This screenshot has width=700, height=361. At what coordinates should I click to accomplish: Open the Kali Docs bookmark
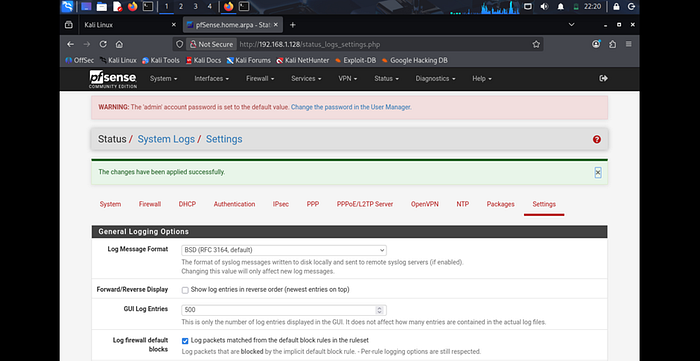pyautogui.click(x=203, y=60)
